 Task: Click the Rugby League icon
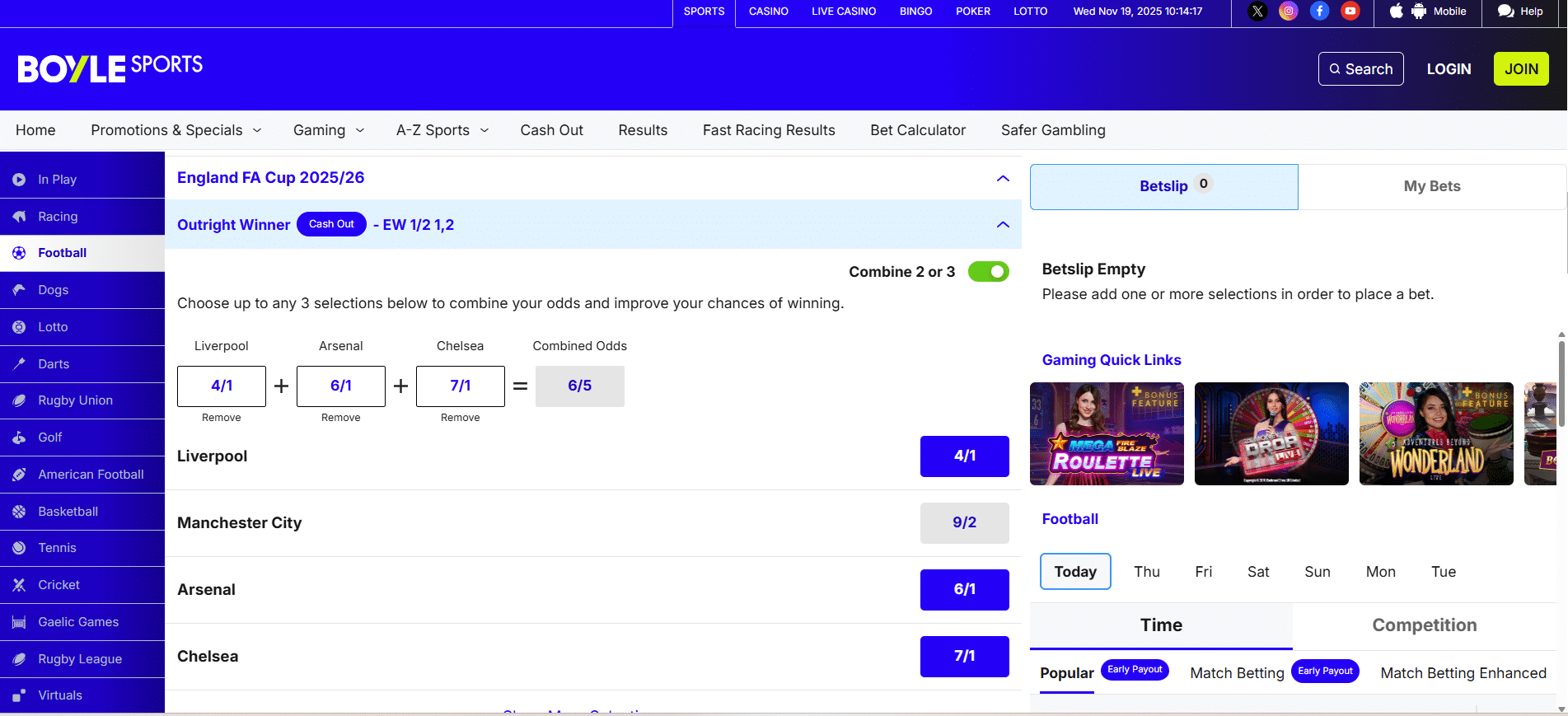[19, 659]
